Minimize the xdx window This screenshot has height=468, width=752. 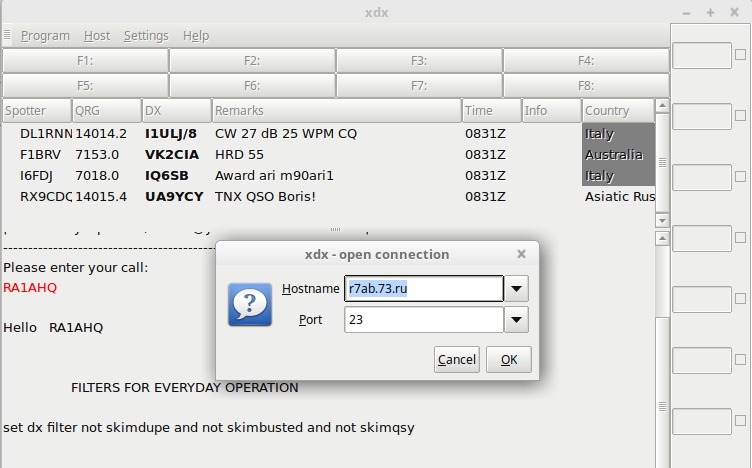pos(687,12)
